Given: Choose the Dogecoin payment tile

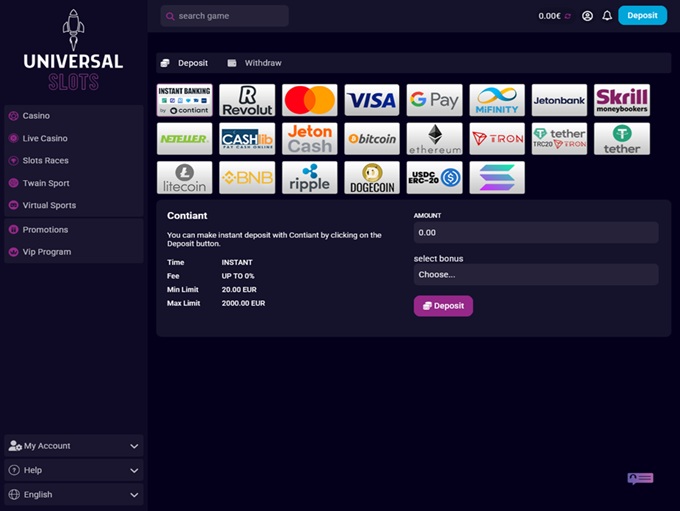Looking at the screenshot, I should pyautogui.click(x=372, y=177).
